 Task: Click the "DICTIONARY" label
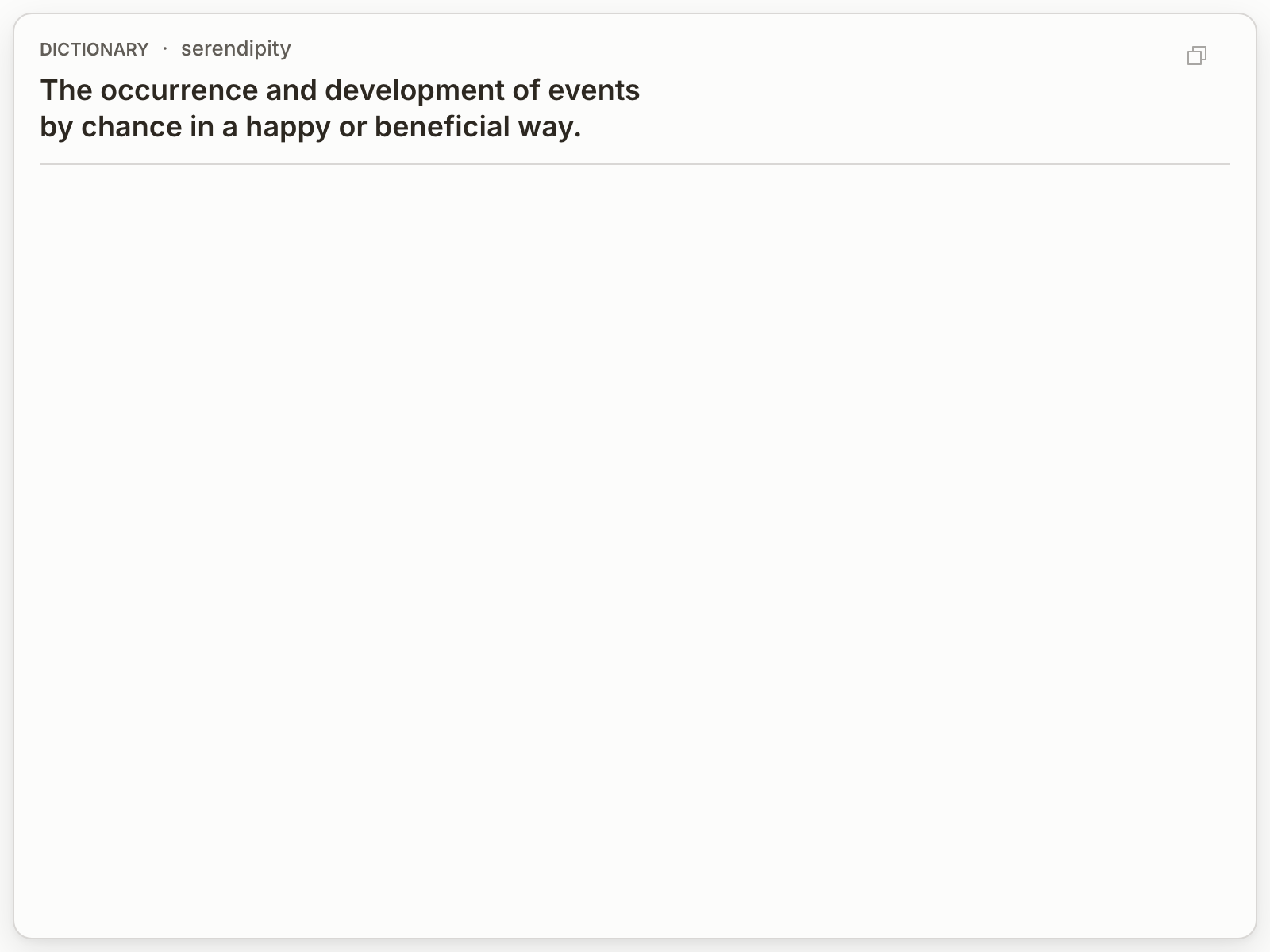pyautogui.click(x=94, y=49)
